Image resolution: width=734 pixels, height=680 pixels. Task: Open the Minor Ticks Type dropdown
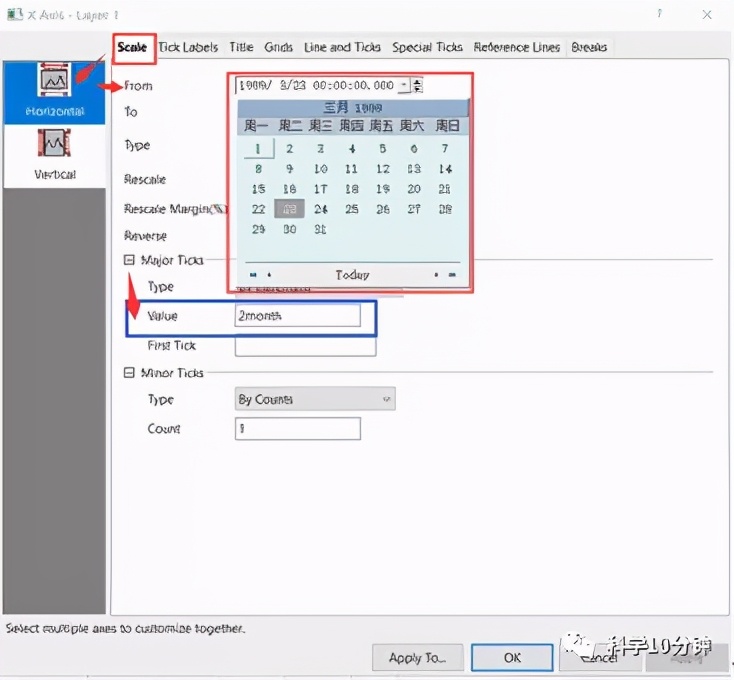coord(315,399)
